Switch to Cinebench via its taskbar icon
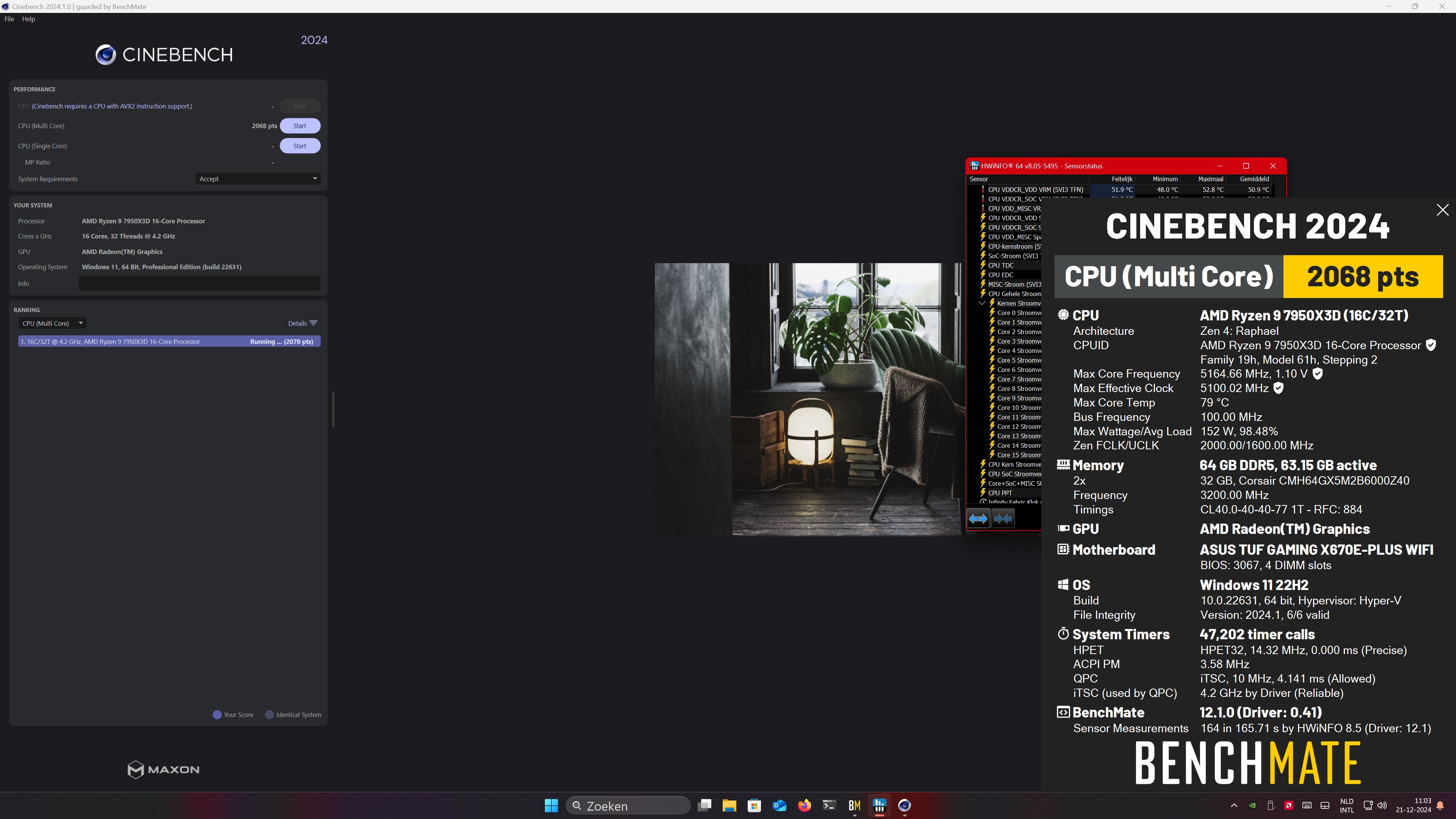 coord(904,805)
